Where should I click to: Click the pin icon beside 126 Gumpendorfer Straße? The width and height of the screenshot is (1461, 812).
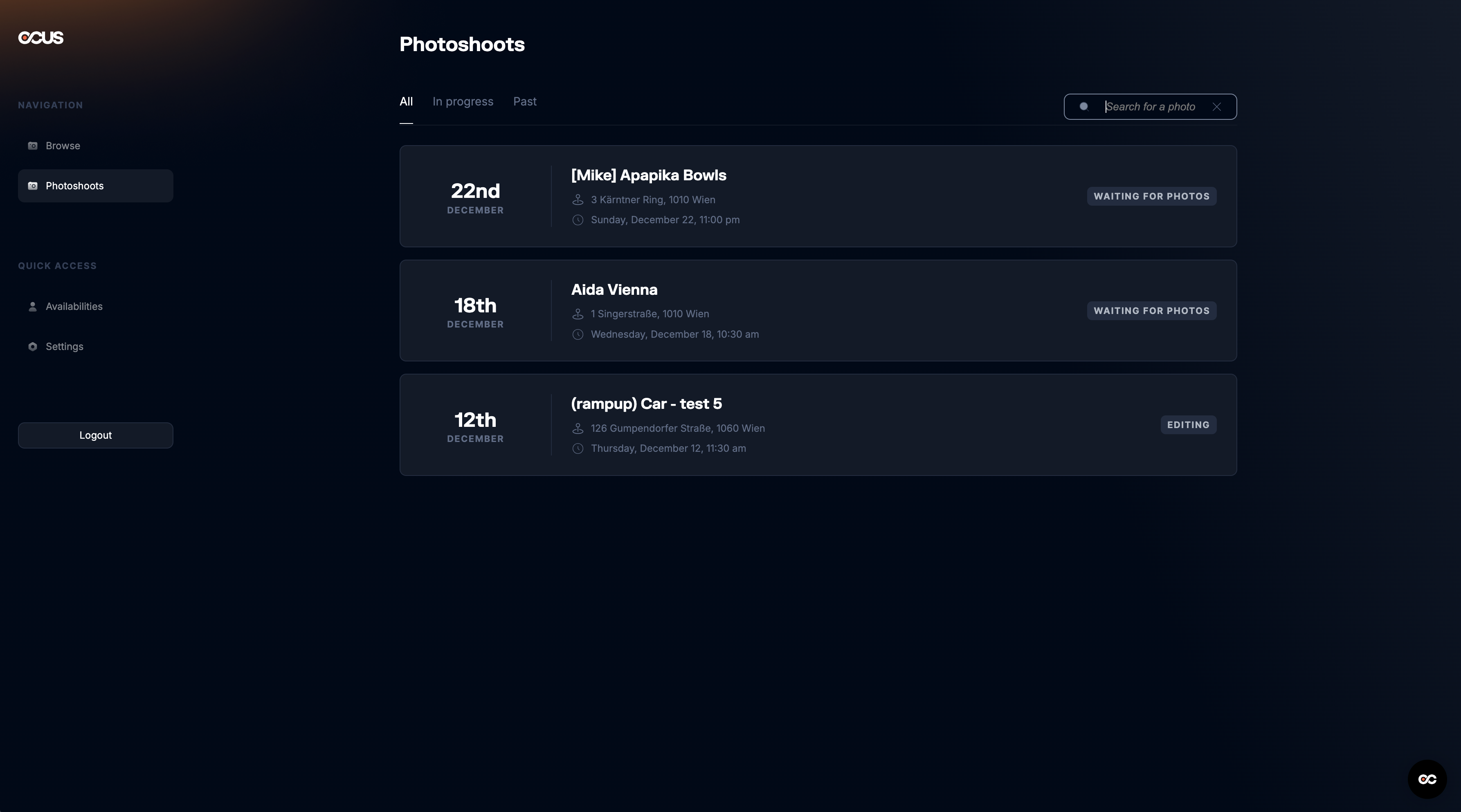coord(578,428)
